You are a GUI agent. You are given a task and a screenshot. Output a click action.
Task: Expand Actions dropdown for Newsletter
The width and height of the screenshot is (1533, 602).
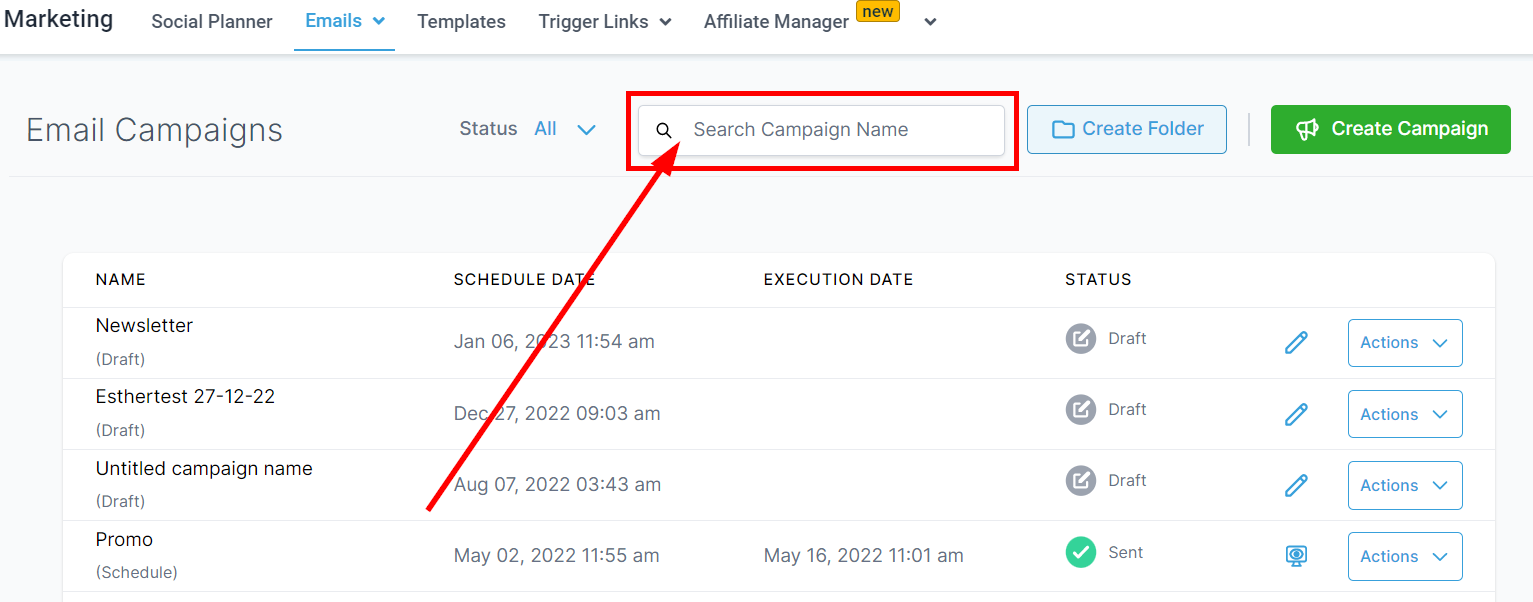pyautogui.click(x=1404, y=343)
